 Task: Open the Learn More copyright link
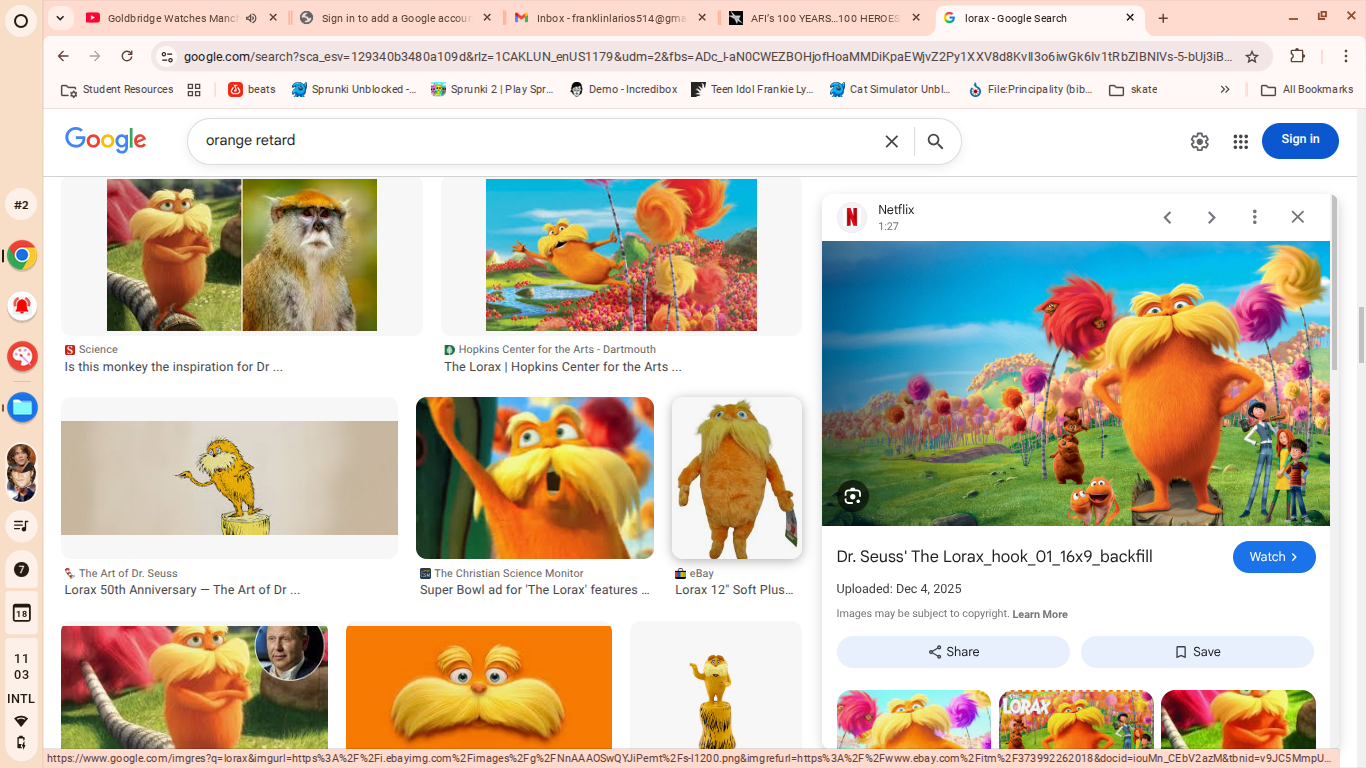tap(1039, 614)
